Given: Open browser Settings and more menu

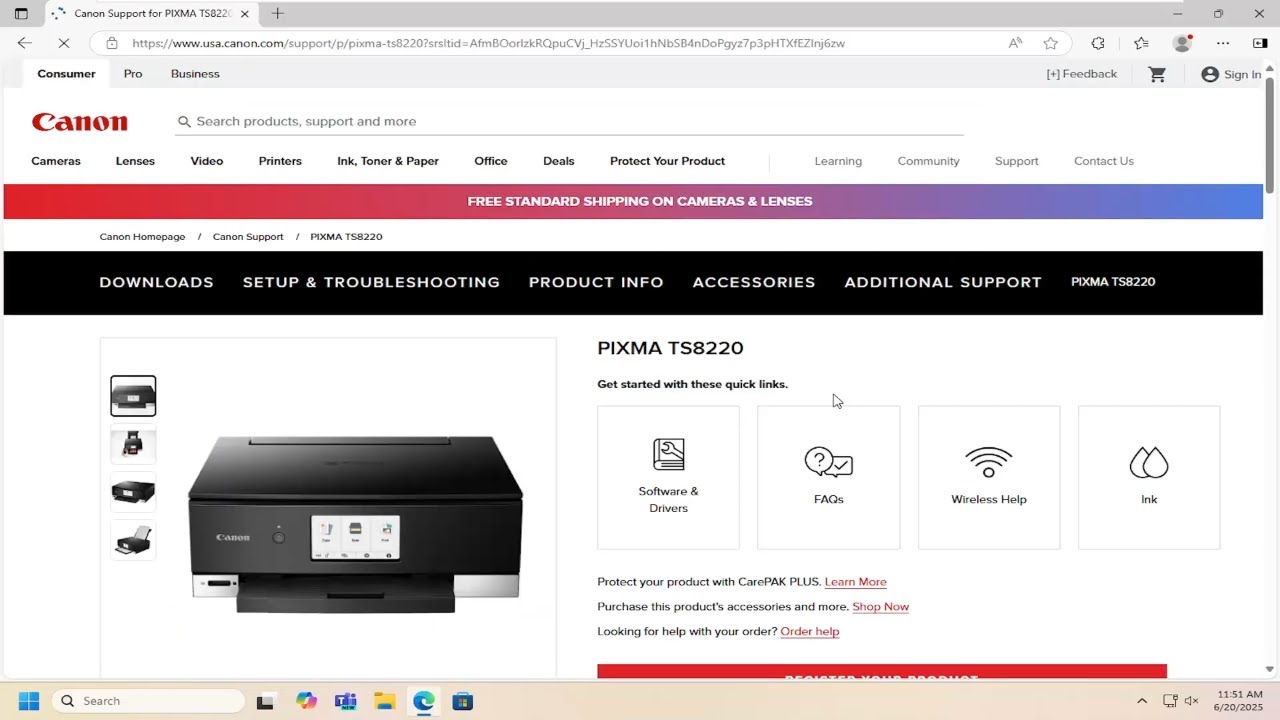Looking at the screenshot, I should point(1223,43).
